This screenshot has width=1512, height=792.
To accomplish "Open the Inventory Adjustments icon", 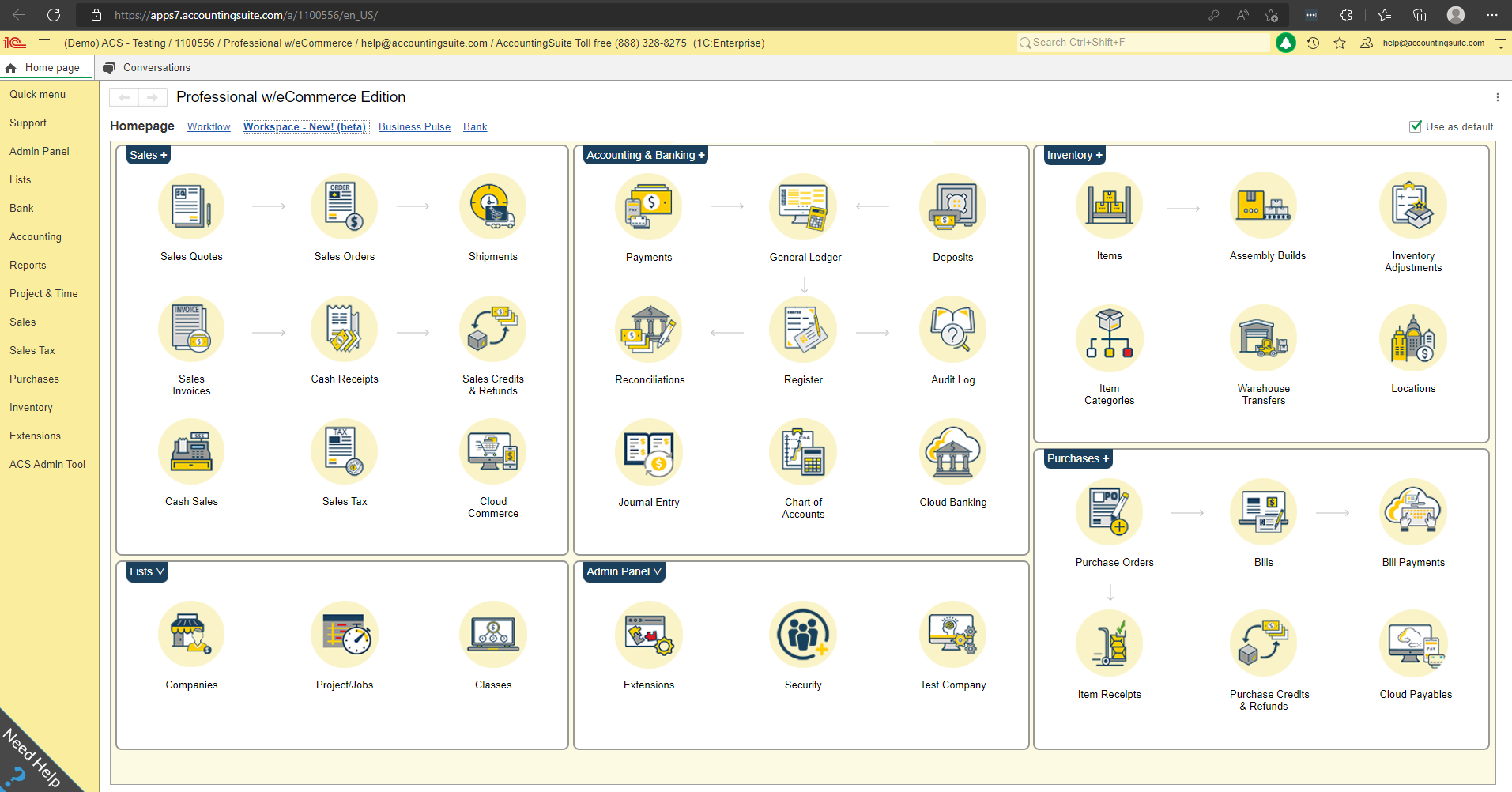I will (x=1413, y=206).
